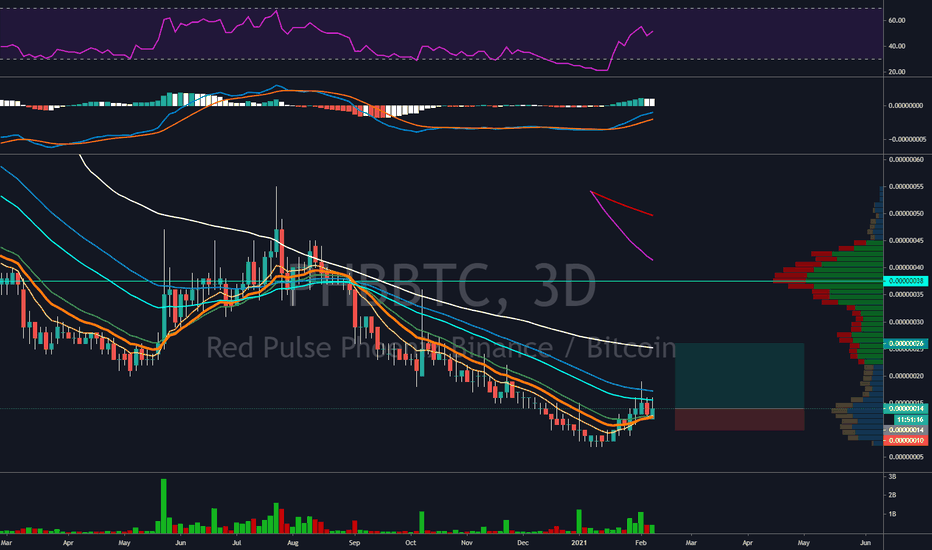
Task: Click the Dec label on the time axis
Action: click(522, 543)
